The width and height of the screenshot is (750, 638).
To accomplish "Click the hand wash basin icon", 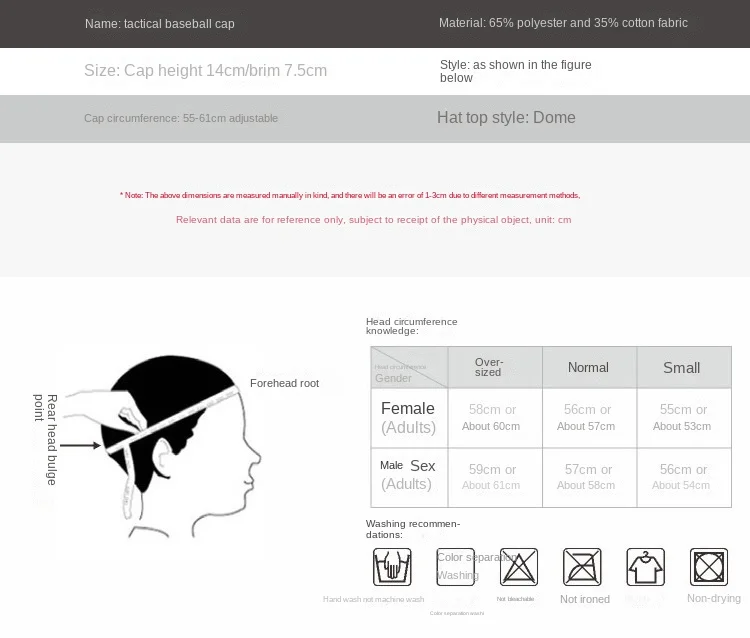I will pyautogui.click(x=392, y=567).
